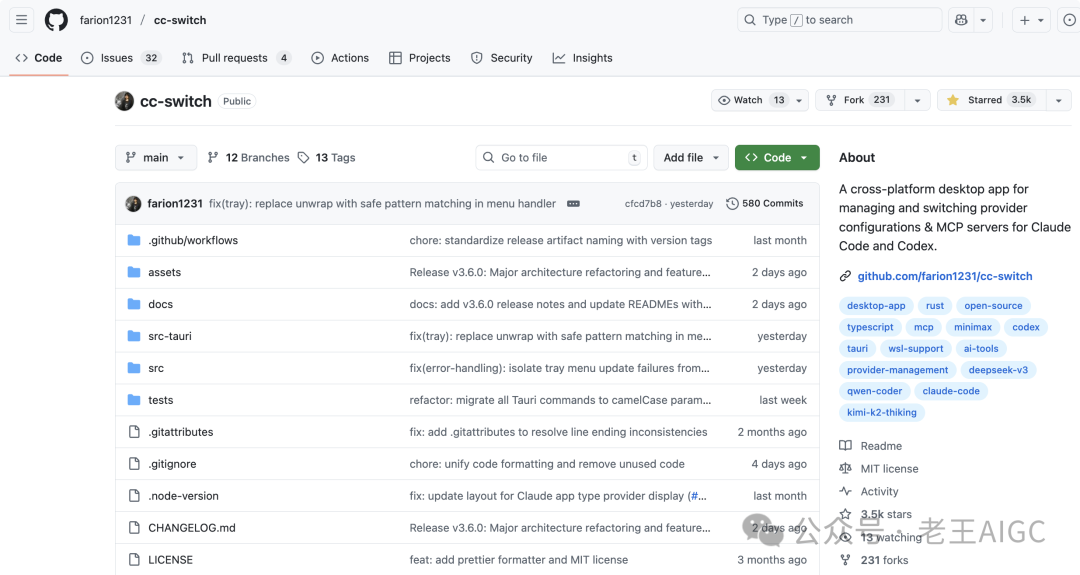Click the Activity pulse icon
Image resolution: width=1080 pixels, height=575 pixels.
click(845, 491)
